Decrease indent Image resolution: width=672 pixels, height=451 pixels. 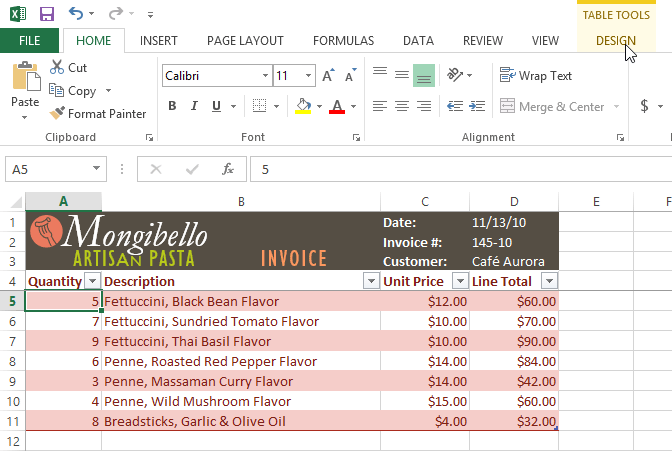[455, 106]
